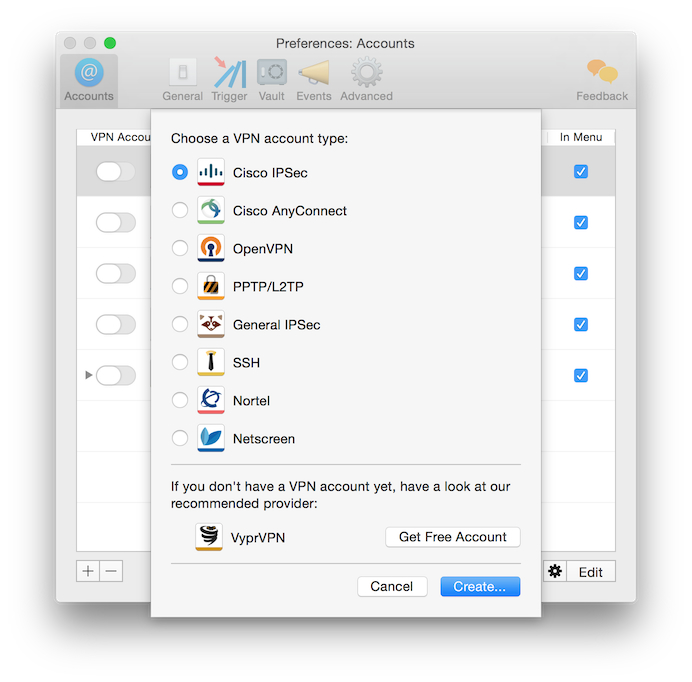Click the Netscreen leaf icon

211,439
